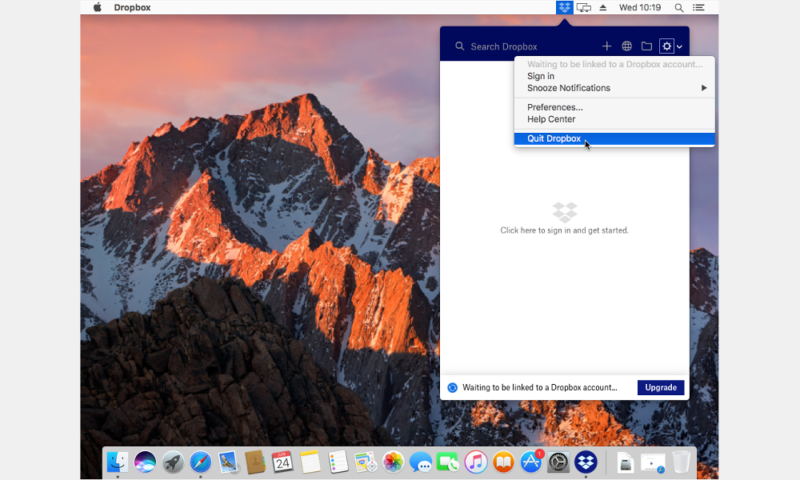This screenshot has width=800, height=480.
Task: Click the Dropbox icon in menu bar
Action: [x=564, y=8]
